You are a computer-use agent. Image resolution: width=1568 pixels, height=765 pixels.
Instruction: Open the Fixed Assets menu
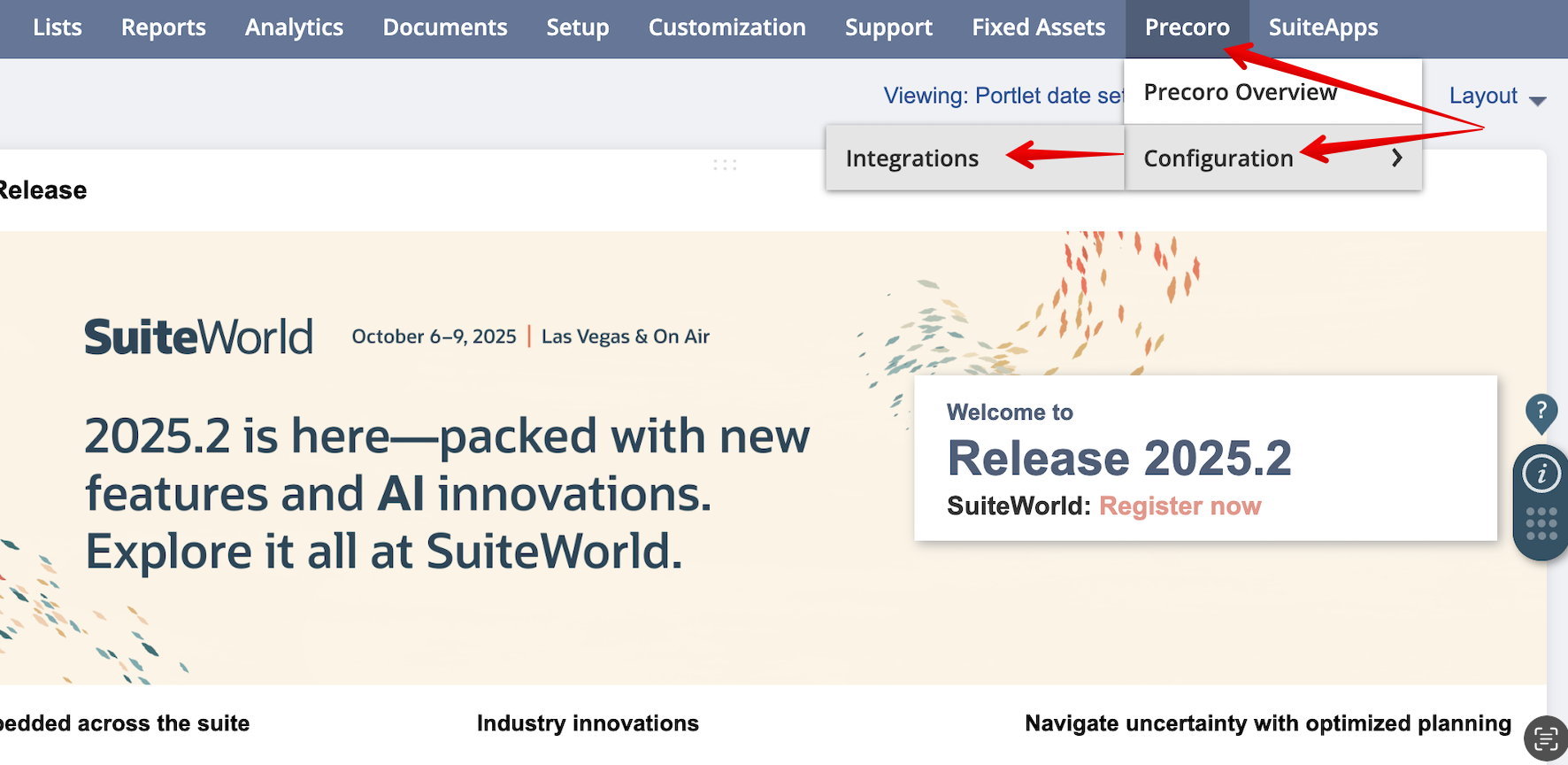[1039, 27]
